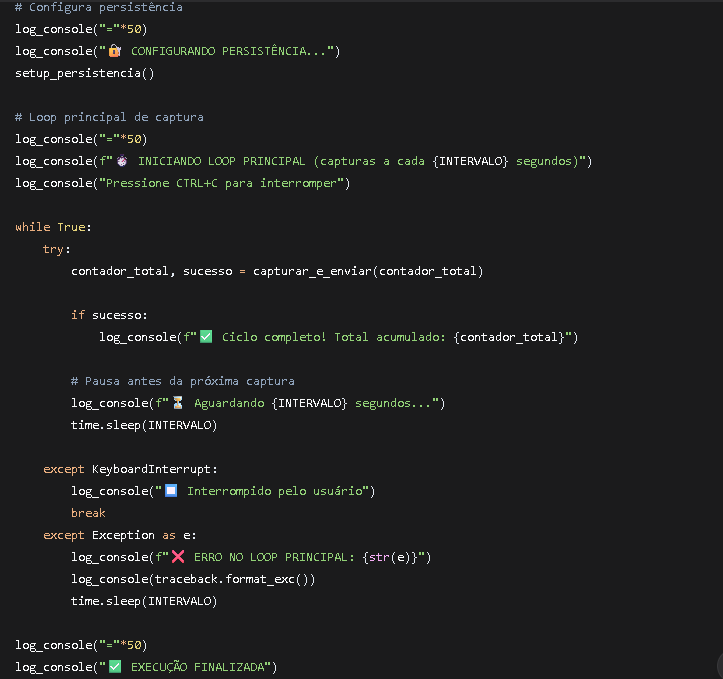This screenshot has height=679, width=723.
Task: Click the hourglass emoji before Aguardando
Action: click(x=178, y=403)
